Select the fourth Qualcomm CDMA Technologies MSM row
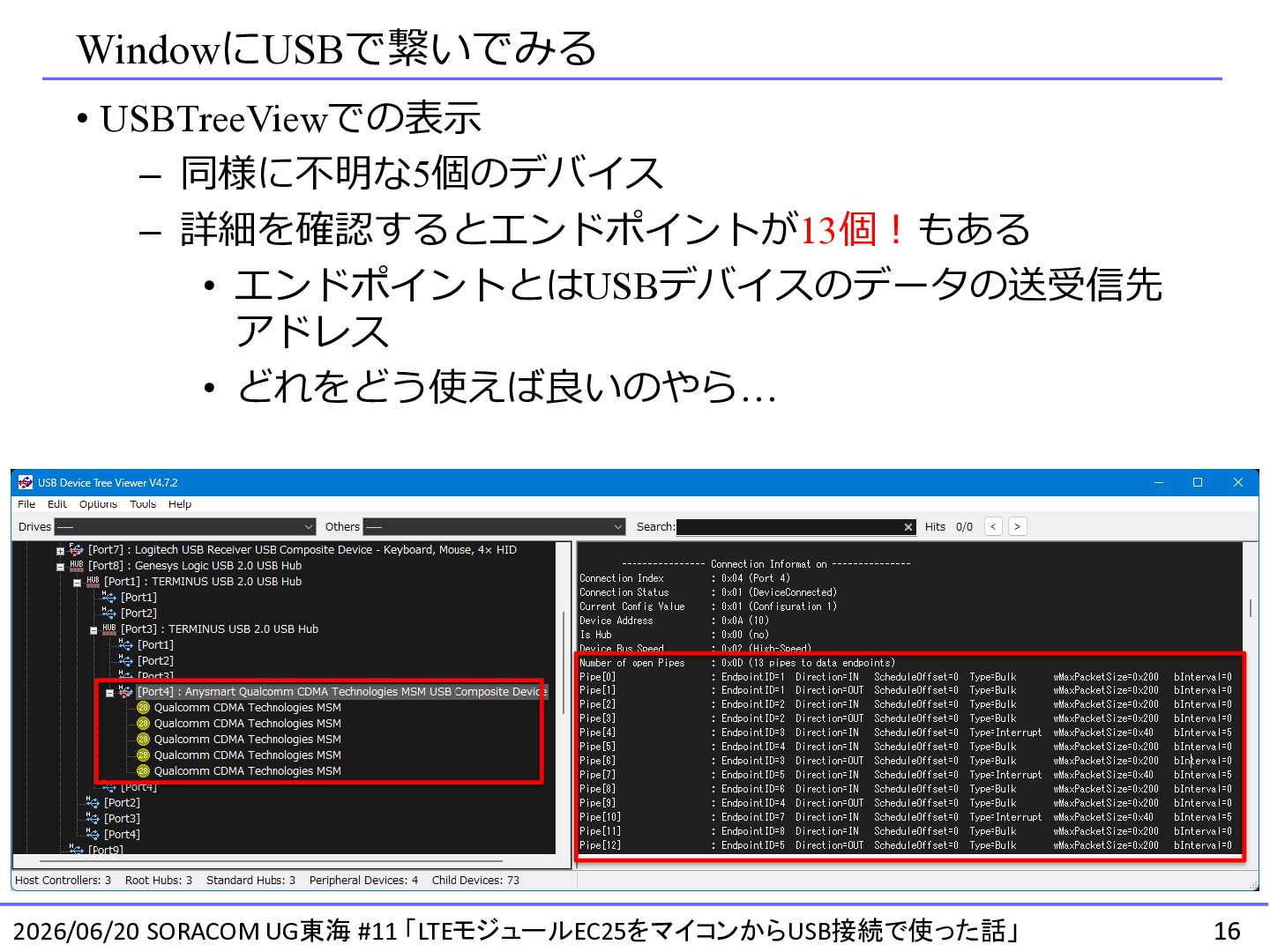The height and width of the screenshot is (952, 1270). click(x=247, y=755)
